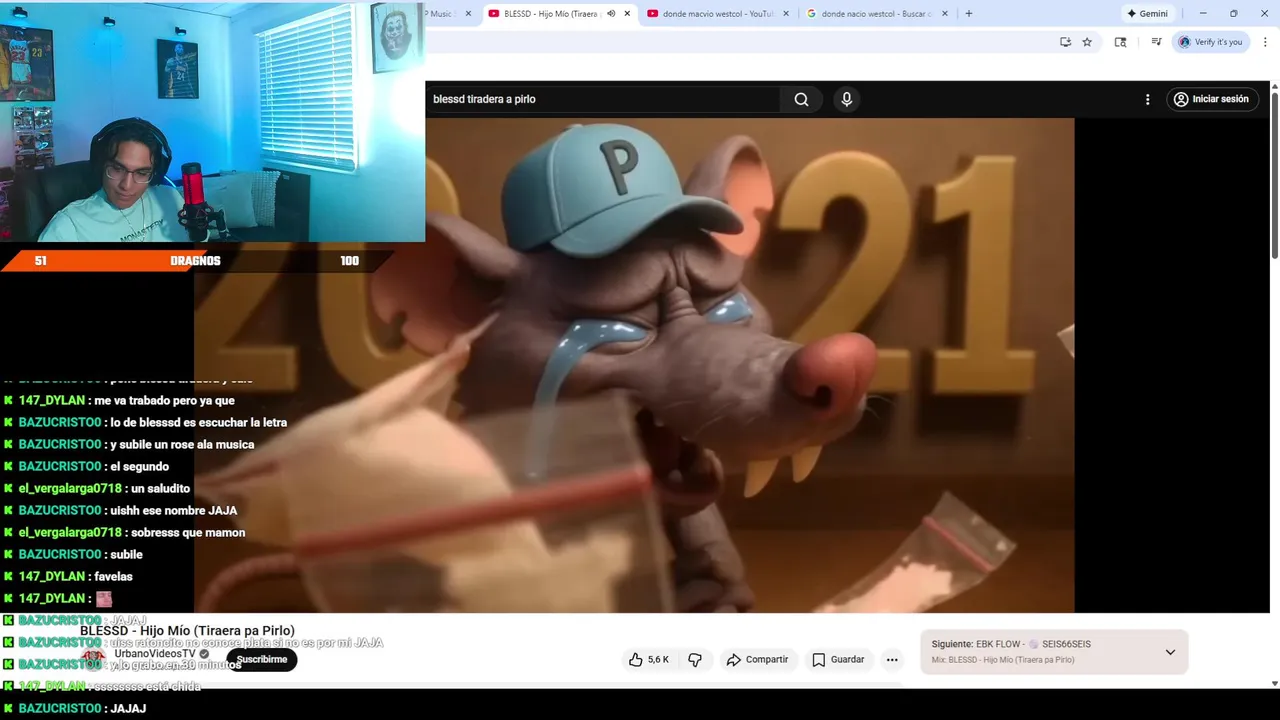
Task: Open the 'donde nacio westcol' Google tab
Action: click(x=877, y=14)
